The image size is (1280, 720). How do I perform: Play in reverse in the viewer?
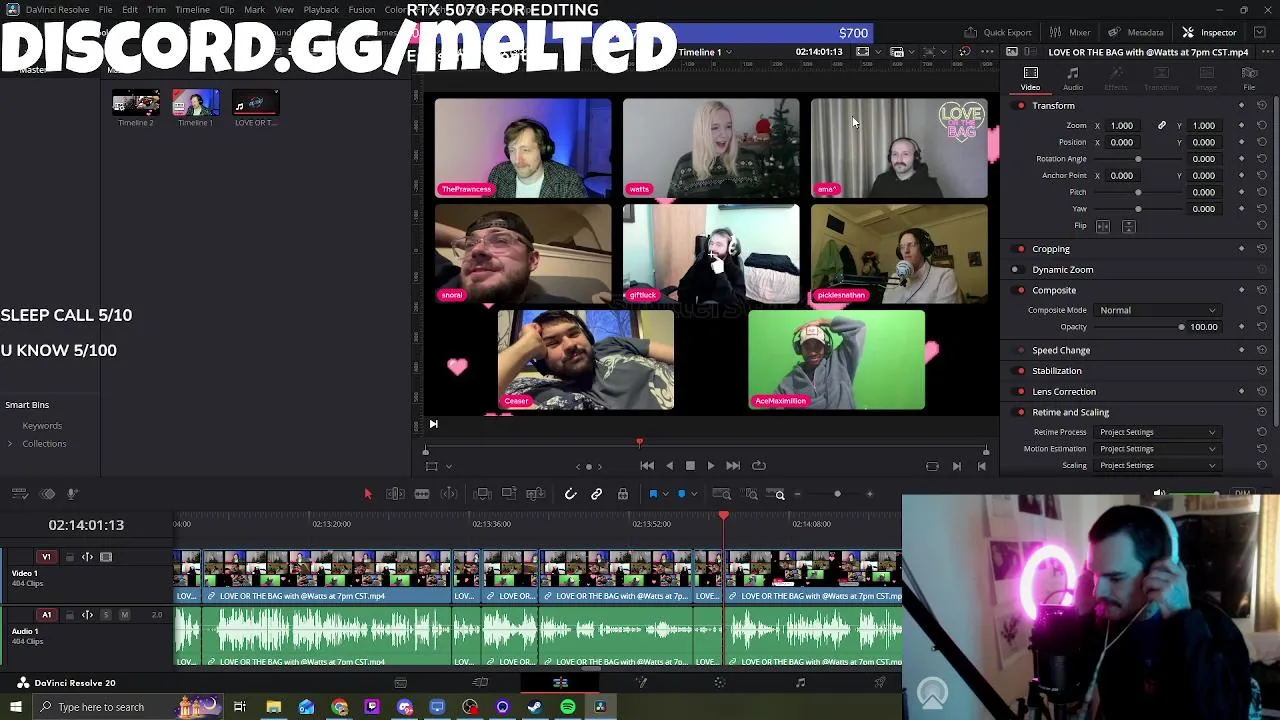669,466
